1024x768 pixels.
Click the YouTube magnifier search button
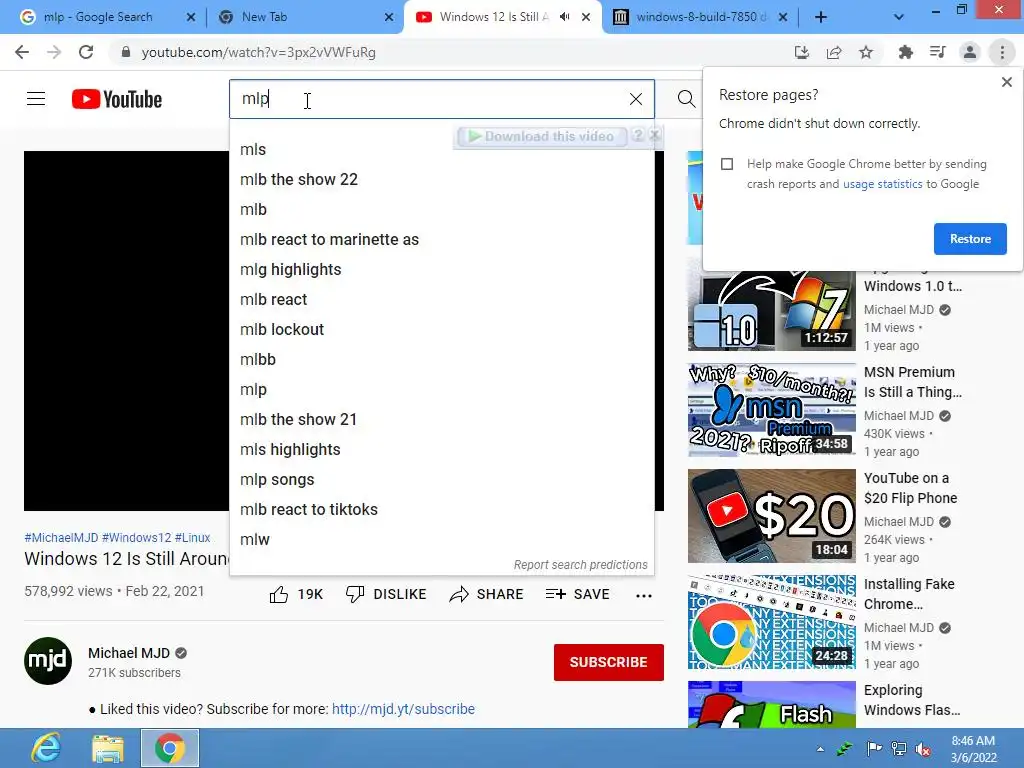coord(686,99)
